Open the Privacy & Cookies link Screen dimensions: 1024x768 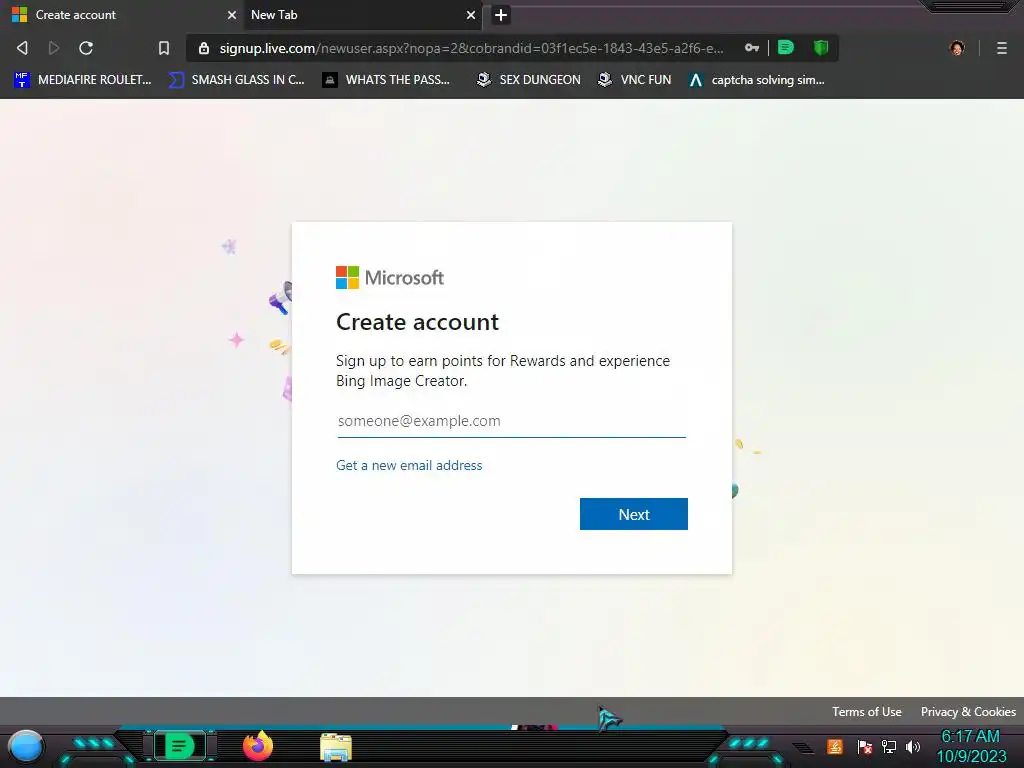pos(968,712)
